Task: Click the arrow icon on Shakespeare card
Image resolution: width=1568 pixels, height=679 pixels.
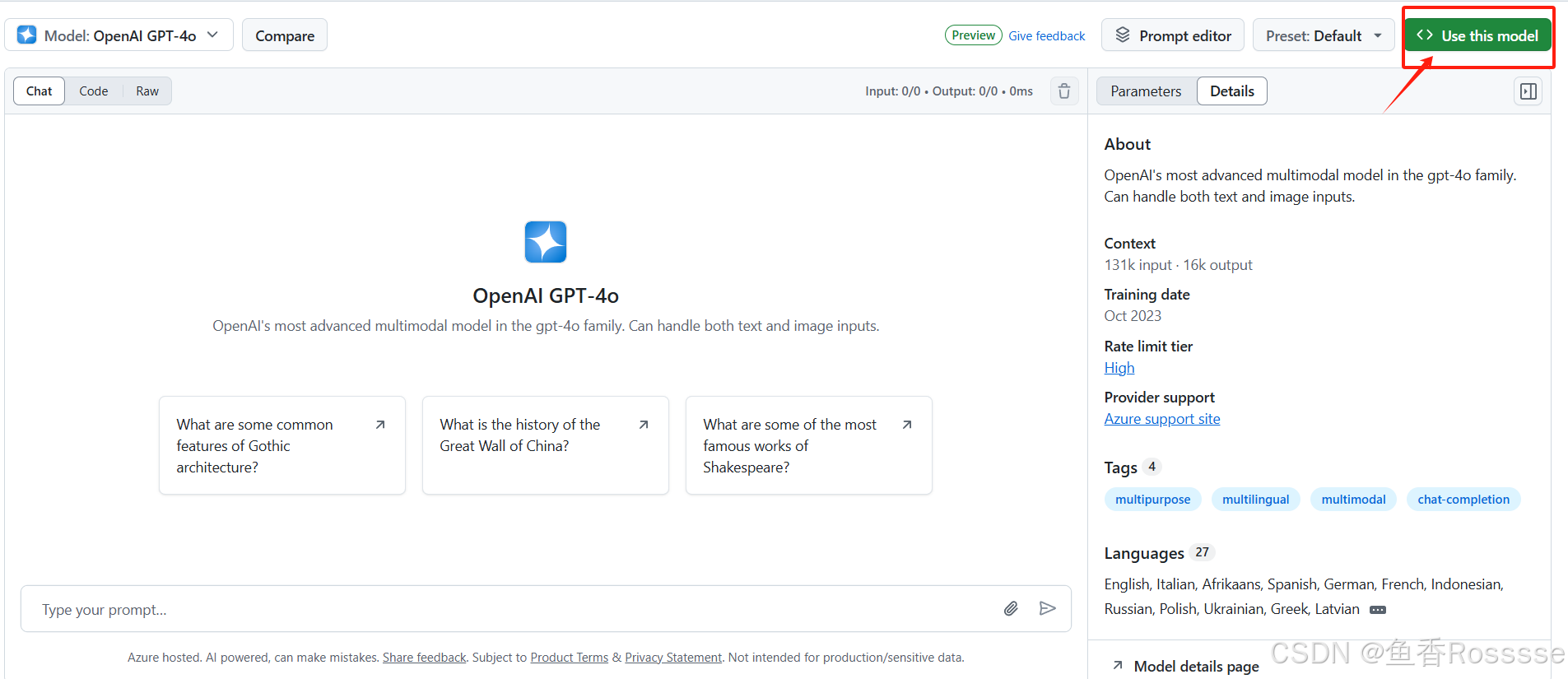Action: [907, 425]
